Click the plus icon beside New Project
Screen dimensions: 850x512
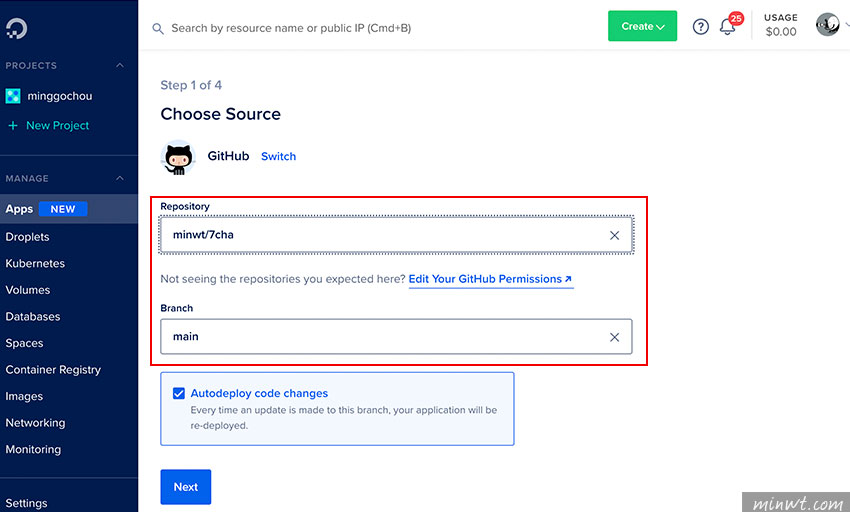(x=13, y=125)
